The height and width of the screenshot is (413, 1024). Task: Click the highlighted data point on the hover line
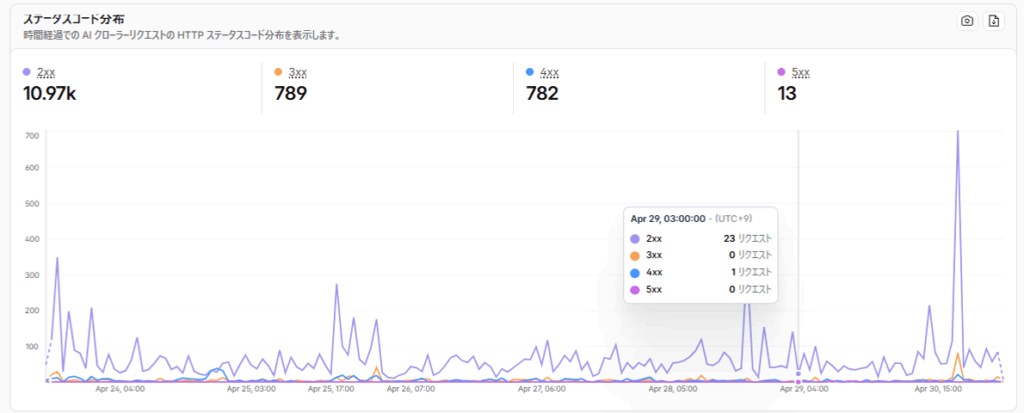coord(798,374)
